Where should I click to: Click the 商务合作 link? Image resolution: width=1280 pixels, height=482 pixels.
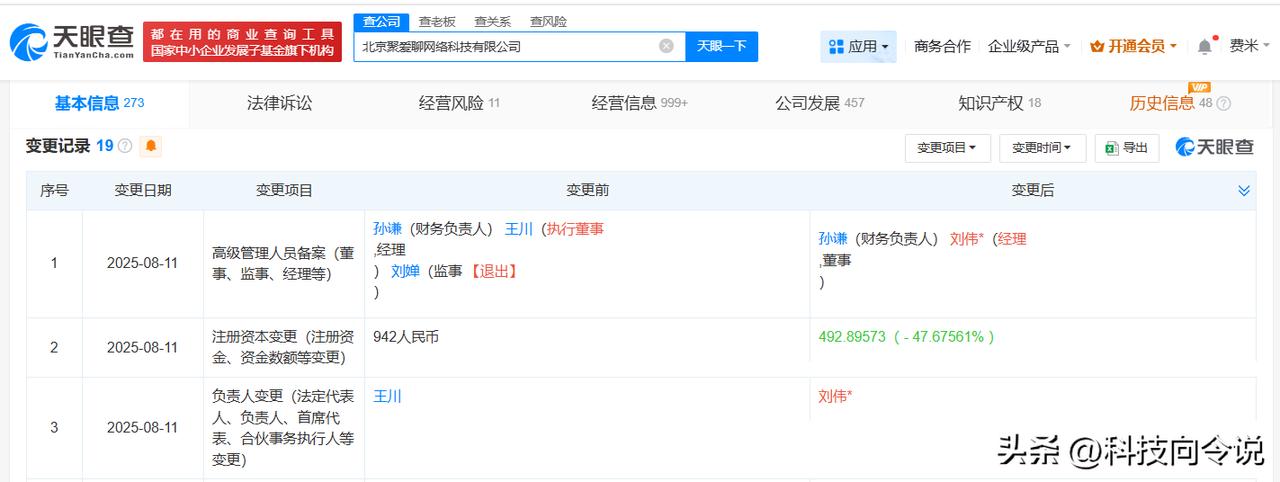click(942, 46)
